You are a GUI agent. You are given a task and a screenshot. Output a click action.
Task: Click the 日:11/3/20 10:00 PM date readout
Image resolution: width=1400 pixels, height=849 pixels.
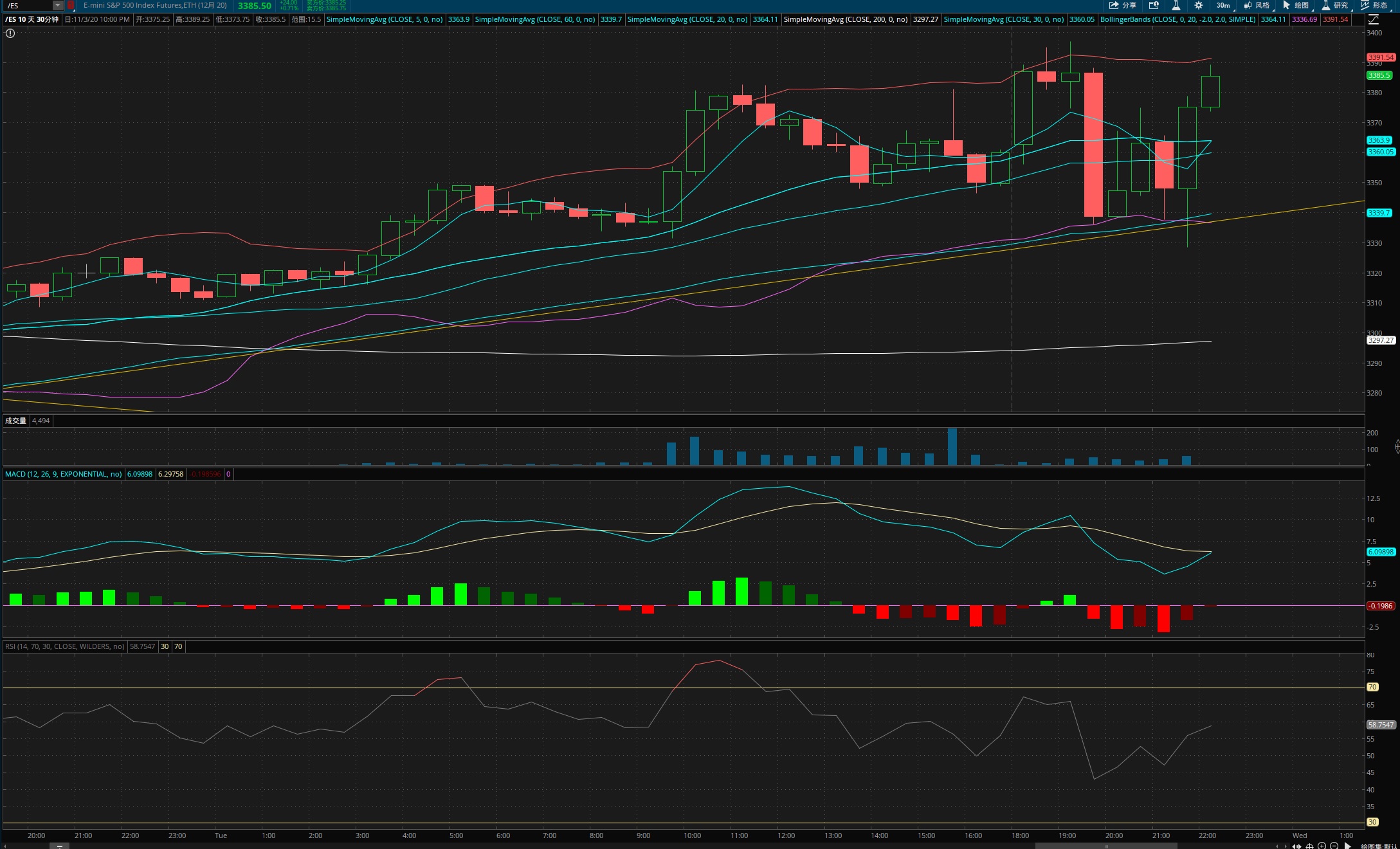point(97,19)
